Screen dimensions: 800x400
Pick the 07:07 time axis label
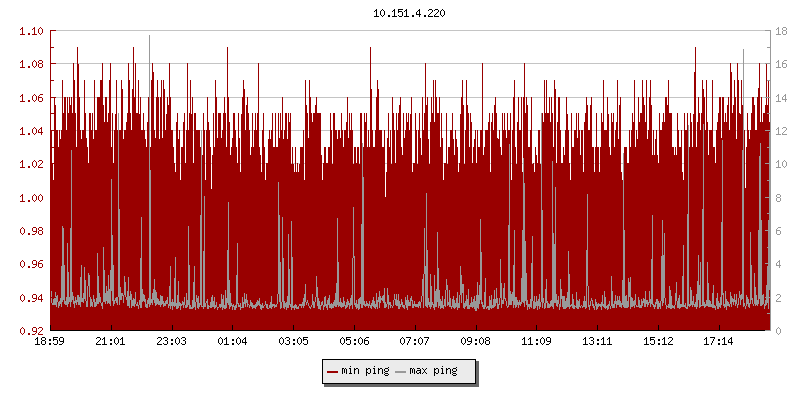[415, 342]
